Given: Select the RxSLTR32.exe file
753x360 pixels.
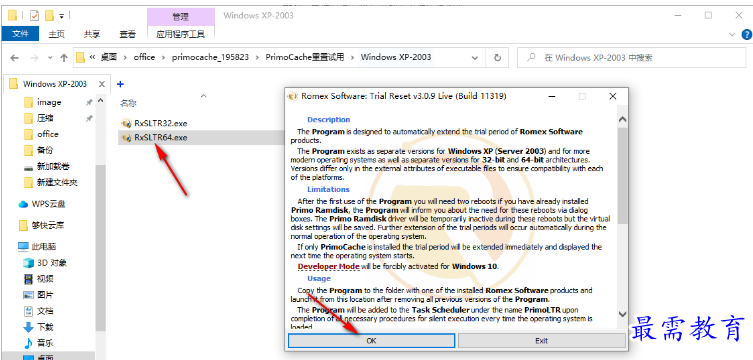Looking at the screenshot, I should point(161,123).
